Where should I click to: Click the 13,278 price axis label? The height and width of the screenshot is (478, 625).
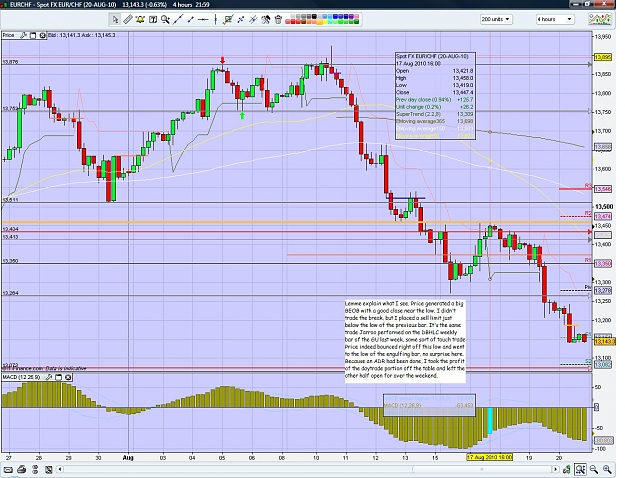[x=603, y=291]
